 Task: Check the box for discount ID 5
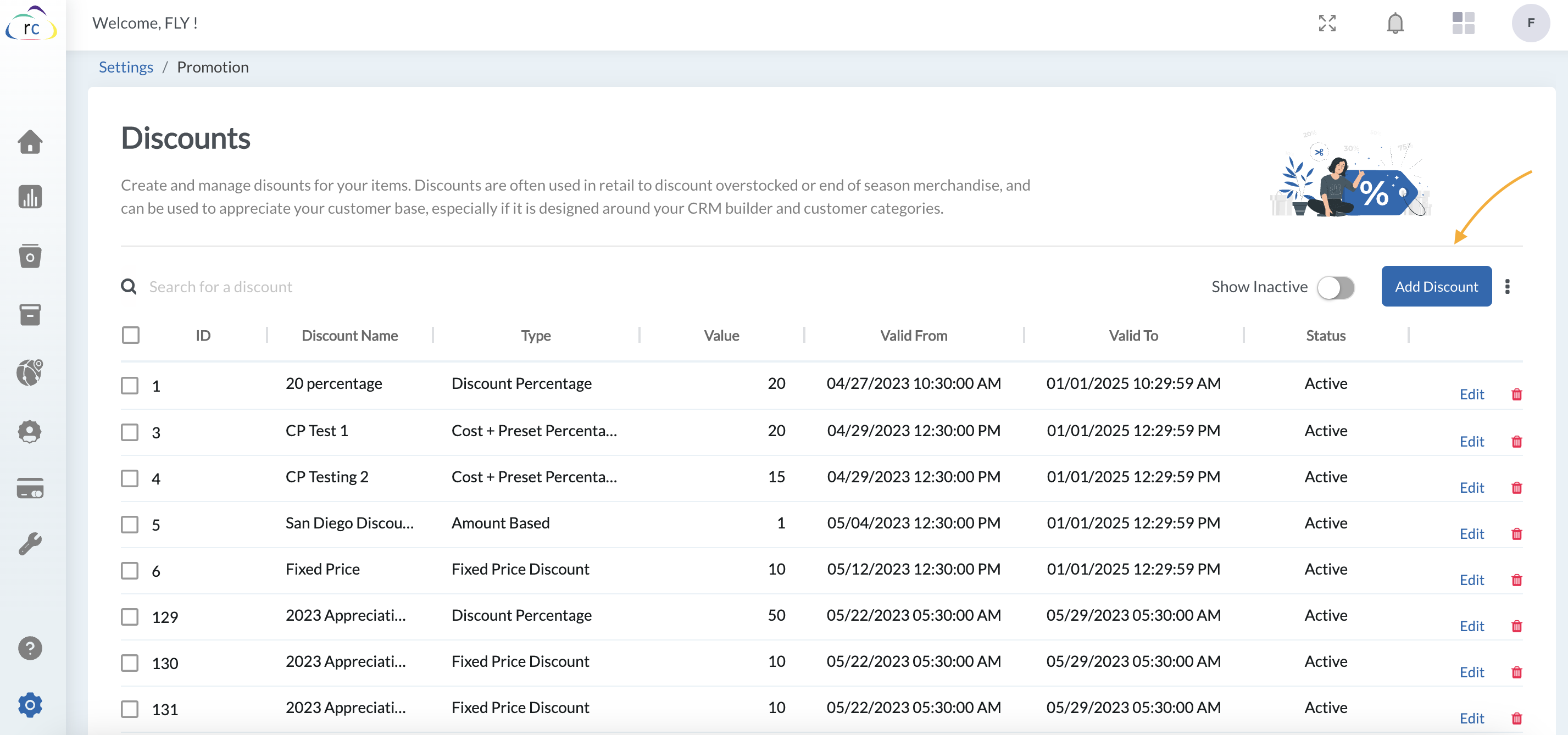pyautogui.click(x=130, y=525)
